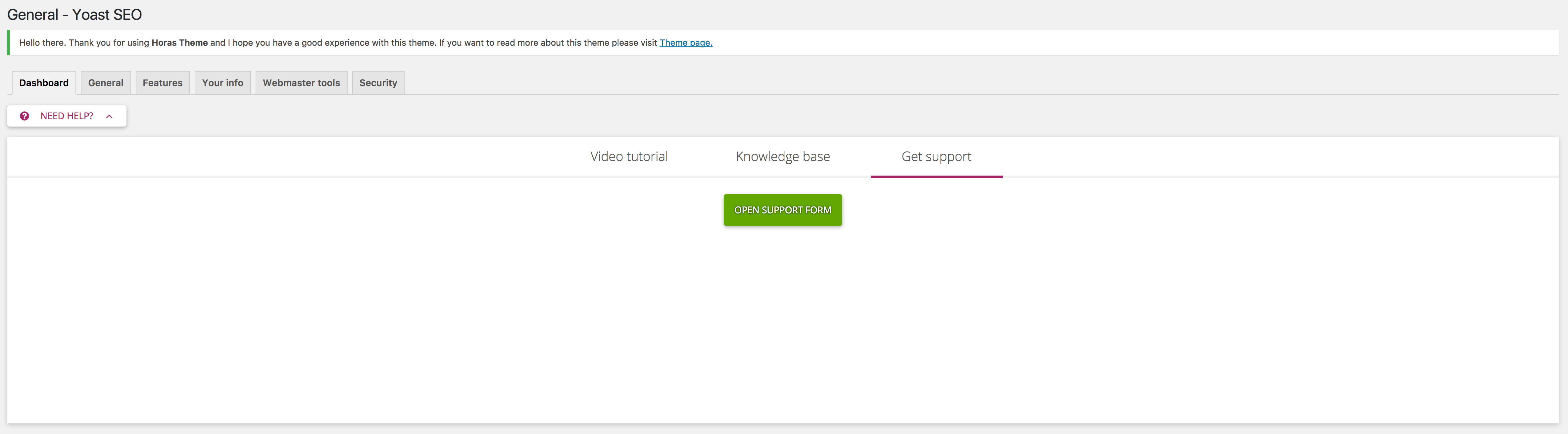The width and height of the screenshot is (1568, 434).
Task: Click the upward arrow next to NEED HELP?
Action: click(109, 116)
